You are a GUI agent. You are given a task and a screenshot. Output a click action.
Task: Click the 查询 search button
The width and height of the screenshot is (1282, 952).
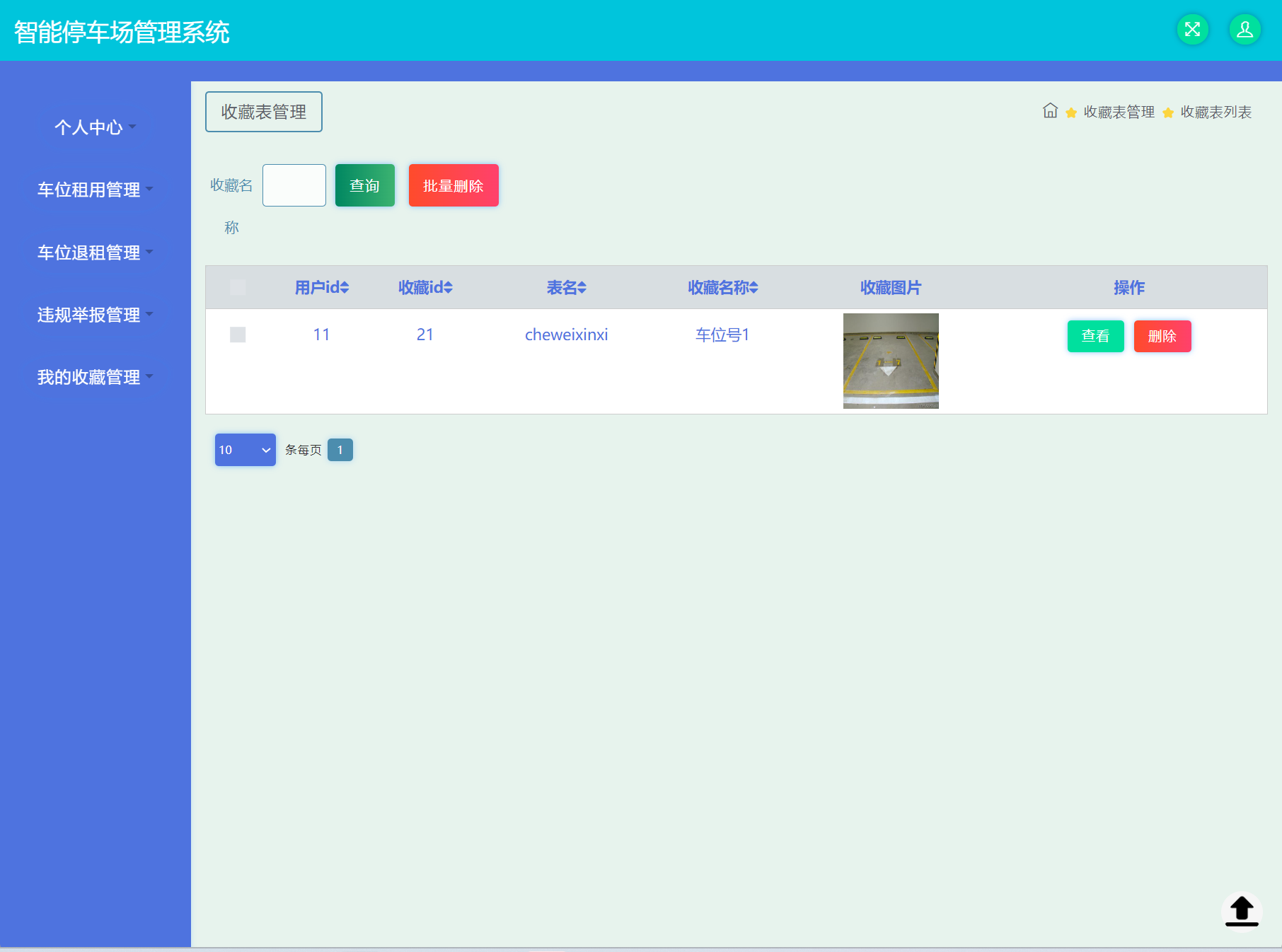[365, 185]
